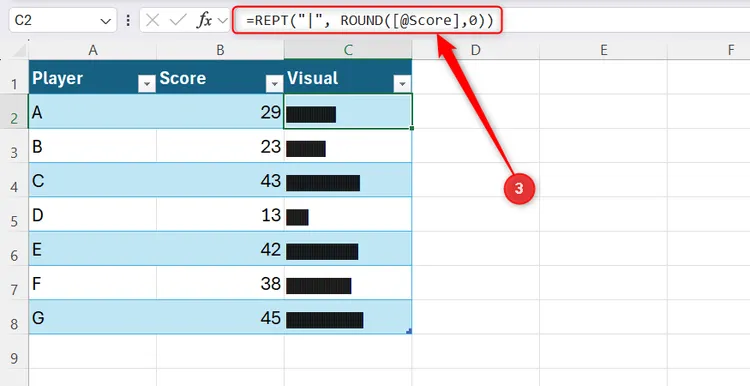The image size is (750, 386).
Task: Click cell with player B
Action: 93,146
